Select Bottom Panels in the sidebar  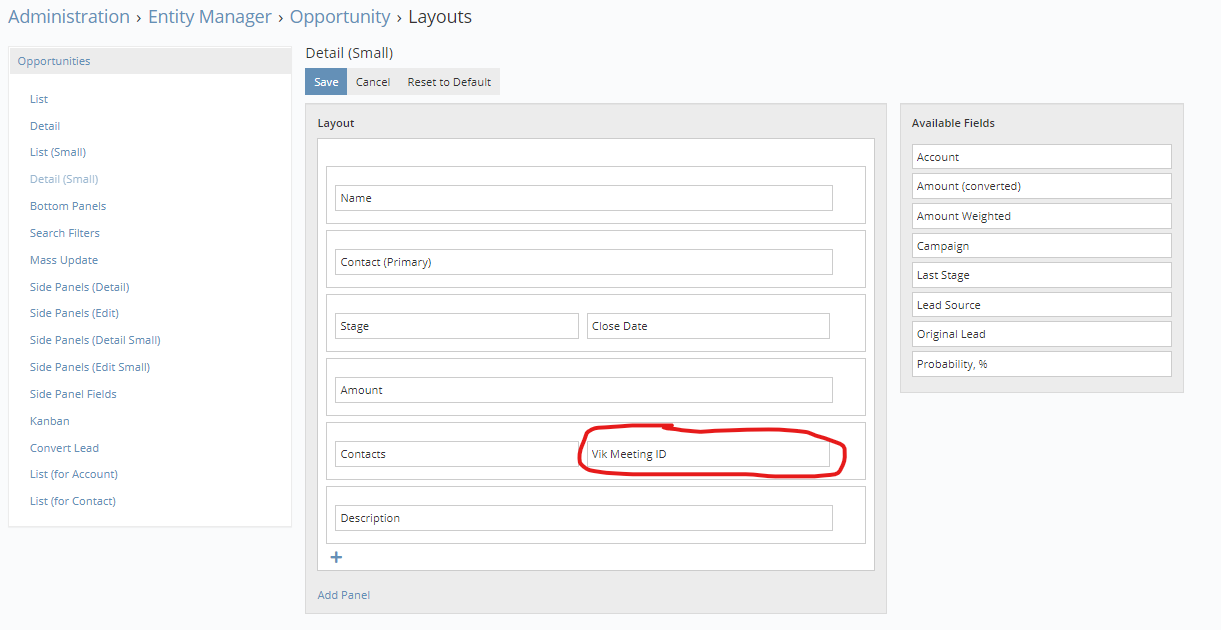click(67, 205)
